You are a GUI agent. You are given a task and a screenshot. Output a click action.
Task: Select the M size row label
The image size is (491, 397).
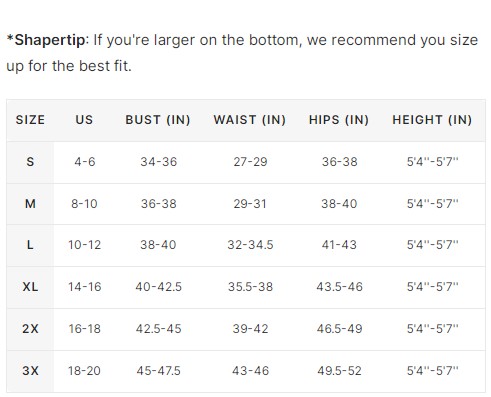[30, 204]
